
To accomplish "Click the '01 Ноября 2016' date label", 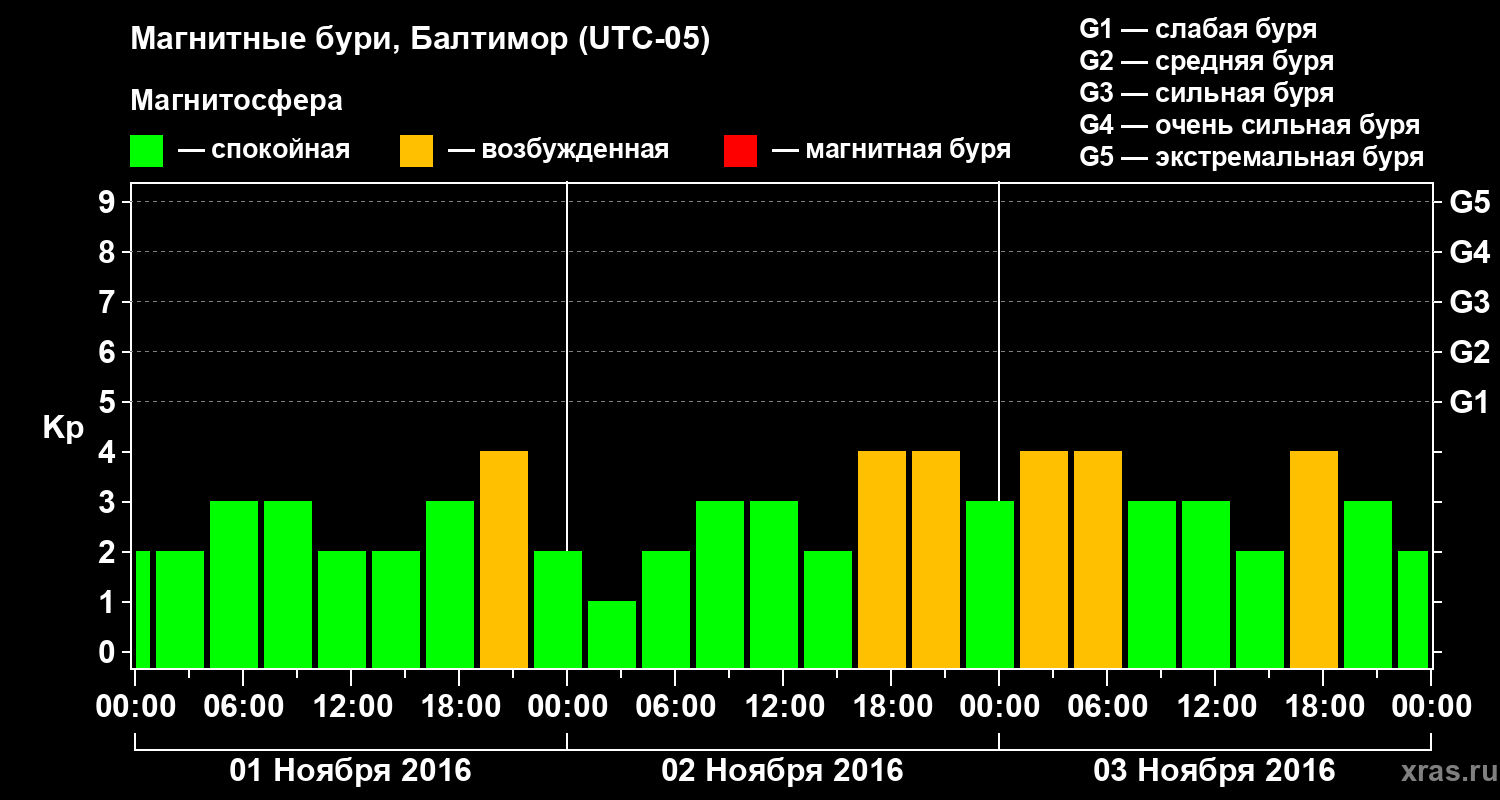I will pyautogui.click(x=350, y=771).
